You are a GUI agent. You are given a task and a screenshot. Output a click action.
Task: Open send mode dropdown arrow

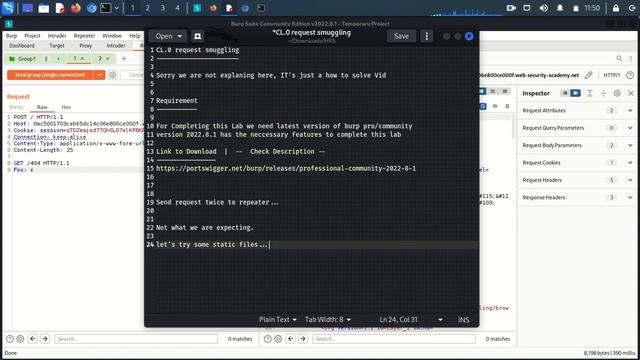coord(99,75)
